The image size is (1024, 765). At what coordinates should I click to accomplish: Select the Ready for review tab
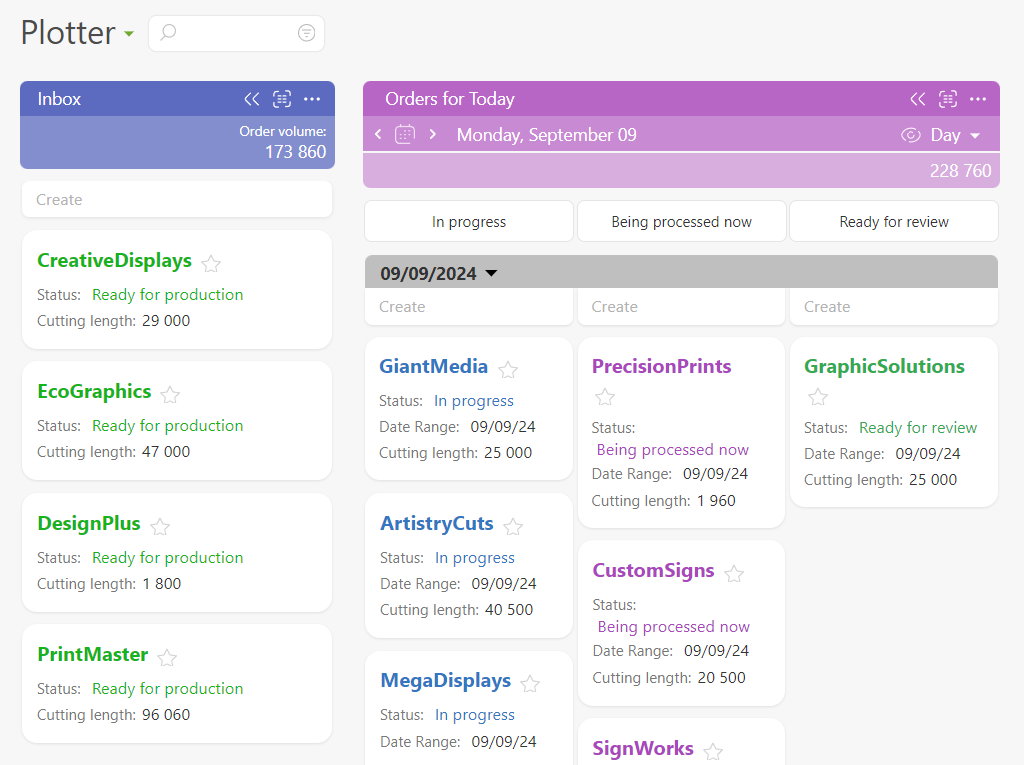click(894, 221)
